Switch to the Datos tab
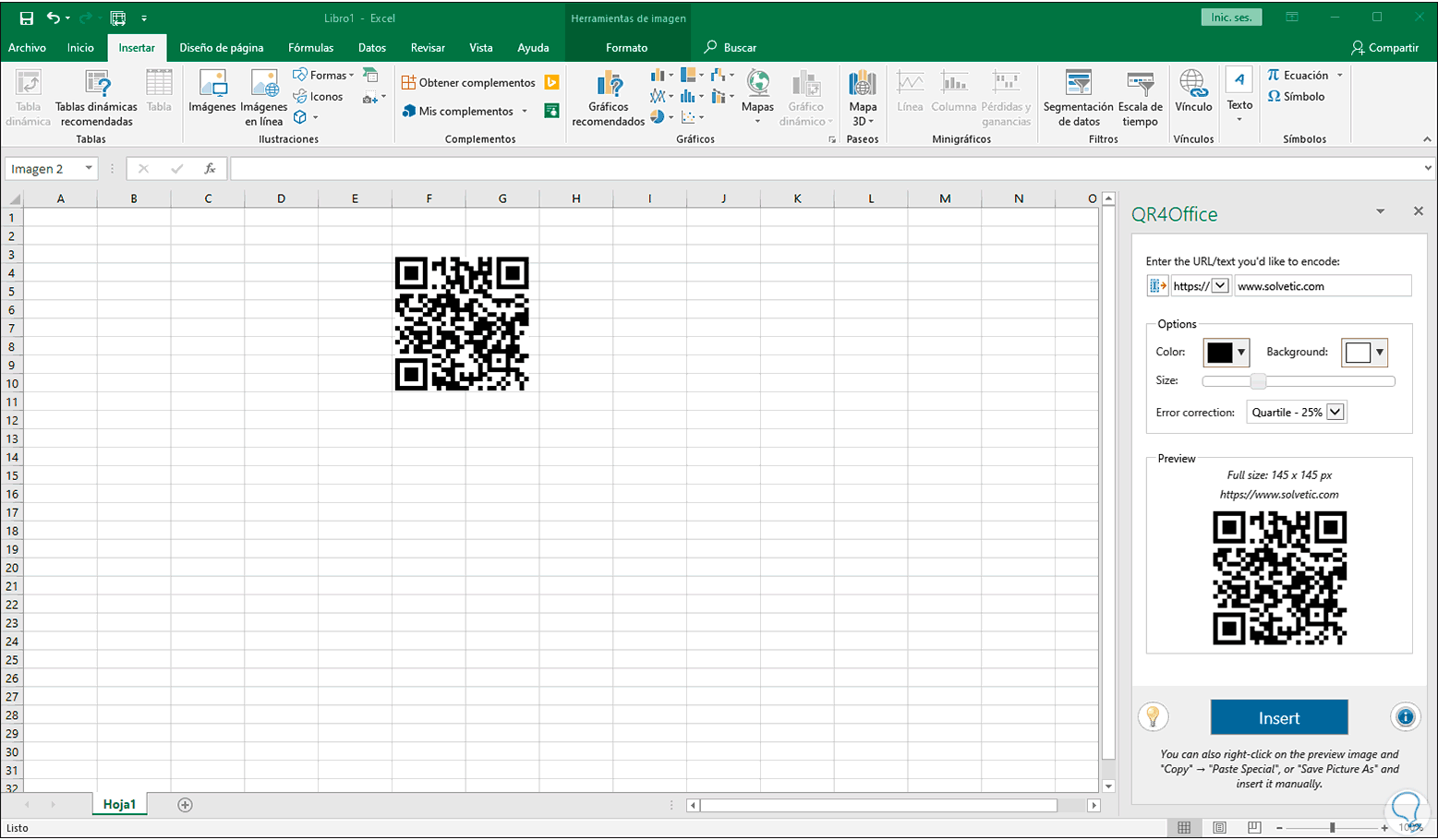The height and width of the screenshot is (840, 1438). tap(372, 47)
